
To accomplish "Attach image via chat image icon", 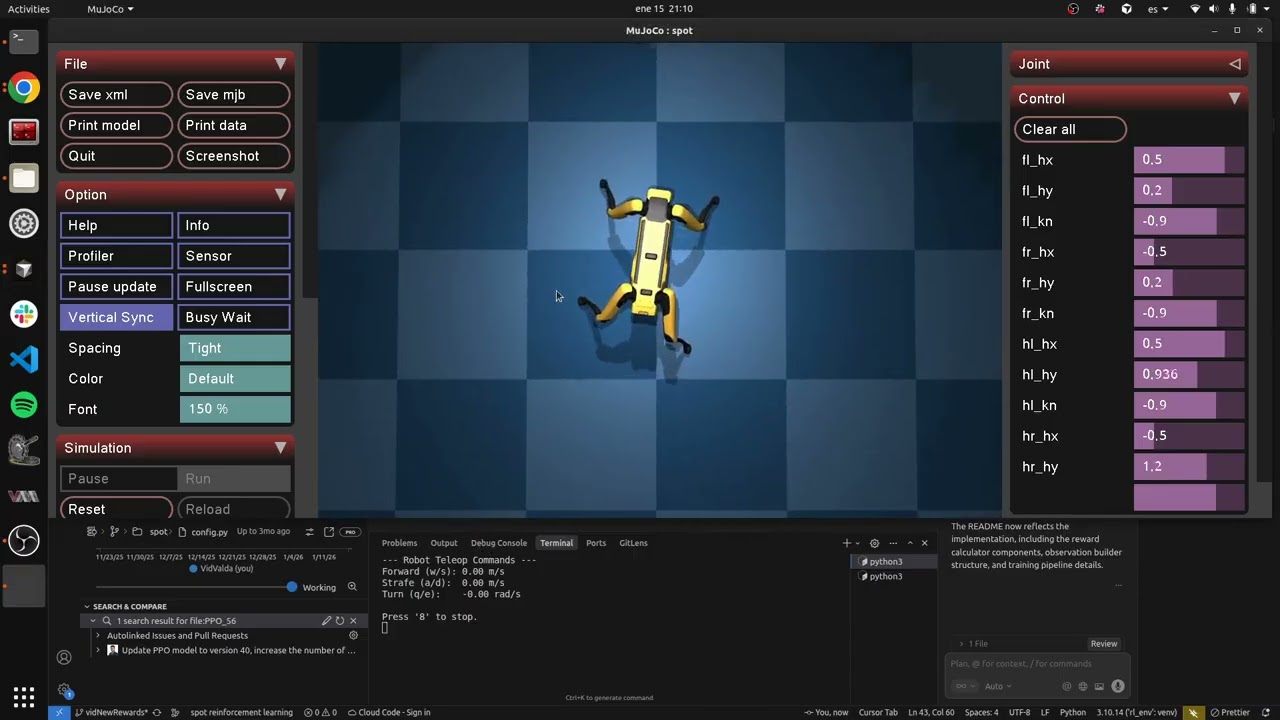I will point(1099,686).
